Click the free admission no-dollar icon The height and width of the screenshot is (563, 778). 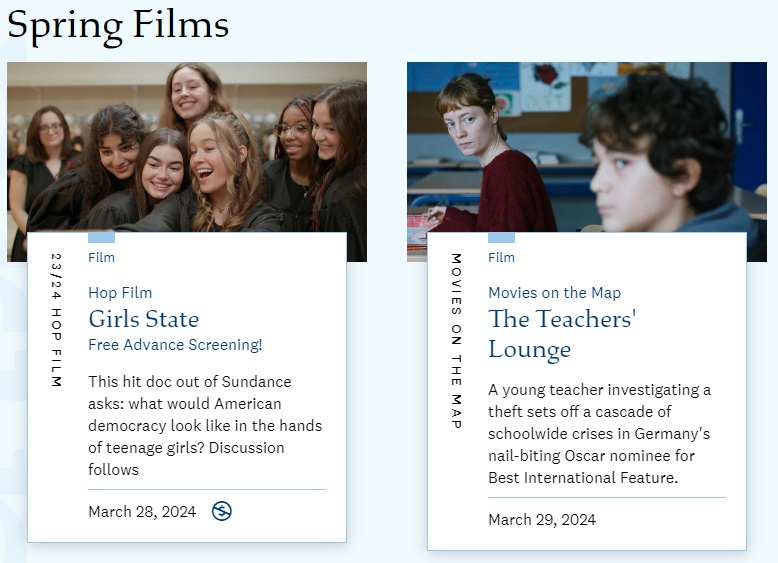point(222,511)
